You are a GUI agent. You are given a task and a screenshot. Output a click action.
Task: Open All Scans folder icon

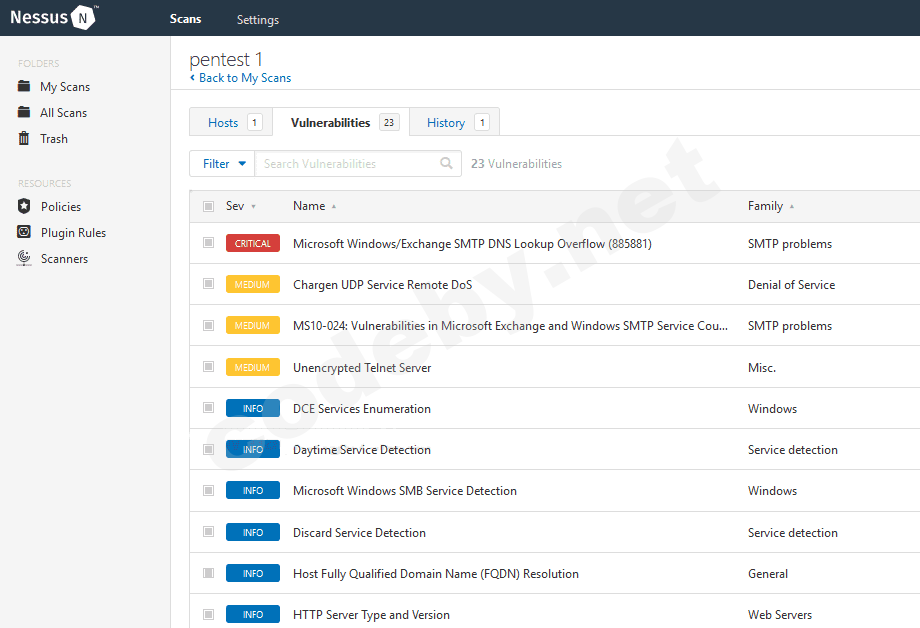tap(24, 113)
